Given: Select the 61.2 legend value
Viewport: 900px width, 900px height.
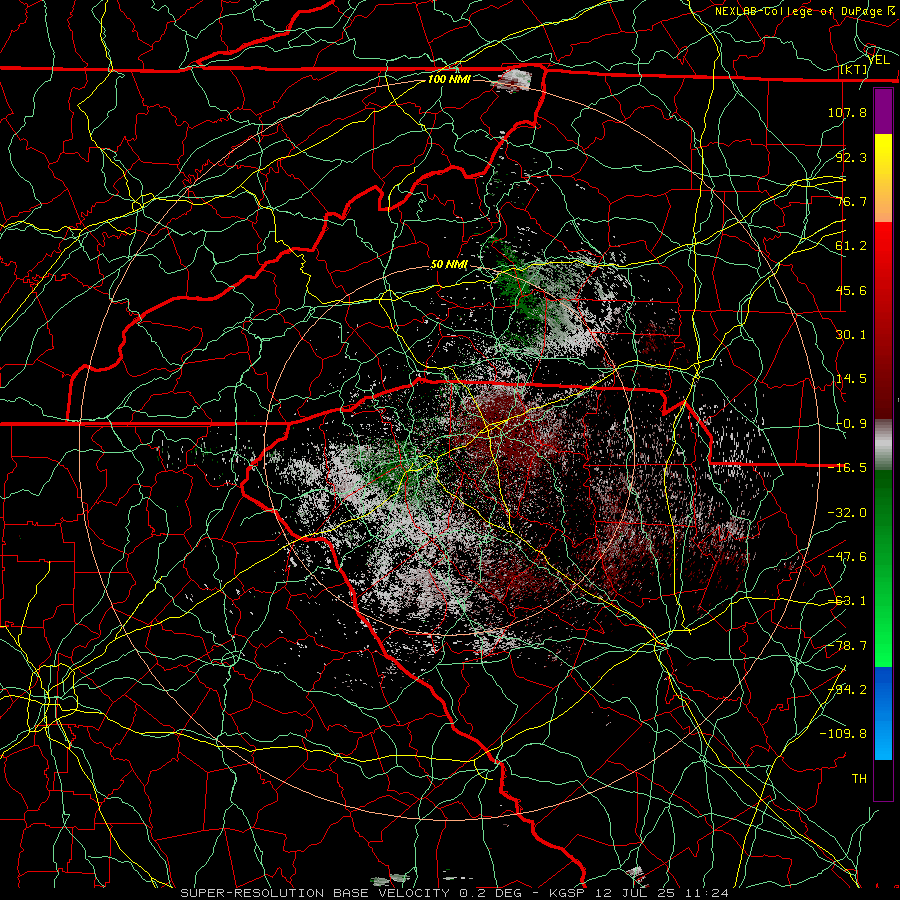Looking at the screenshot, I should pos(851,246).
